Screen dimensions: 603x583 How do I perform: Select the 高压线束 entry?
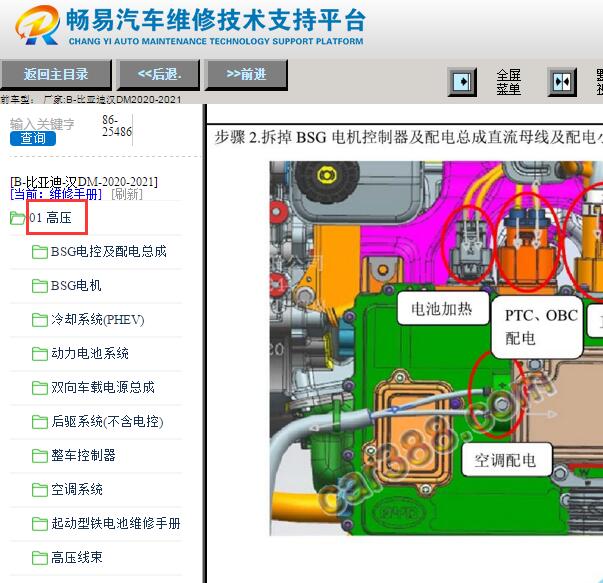pos(77,557)
